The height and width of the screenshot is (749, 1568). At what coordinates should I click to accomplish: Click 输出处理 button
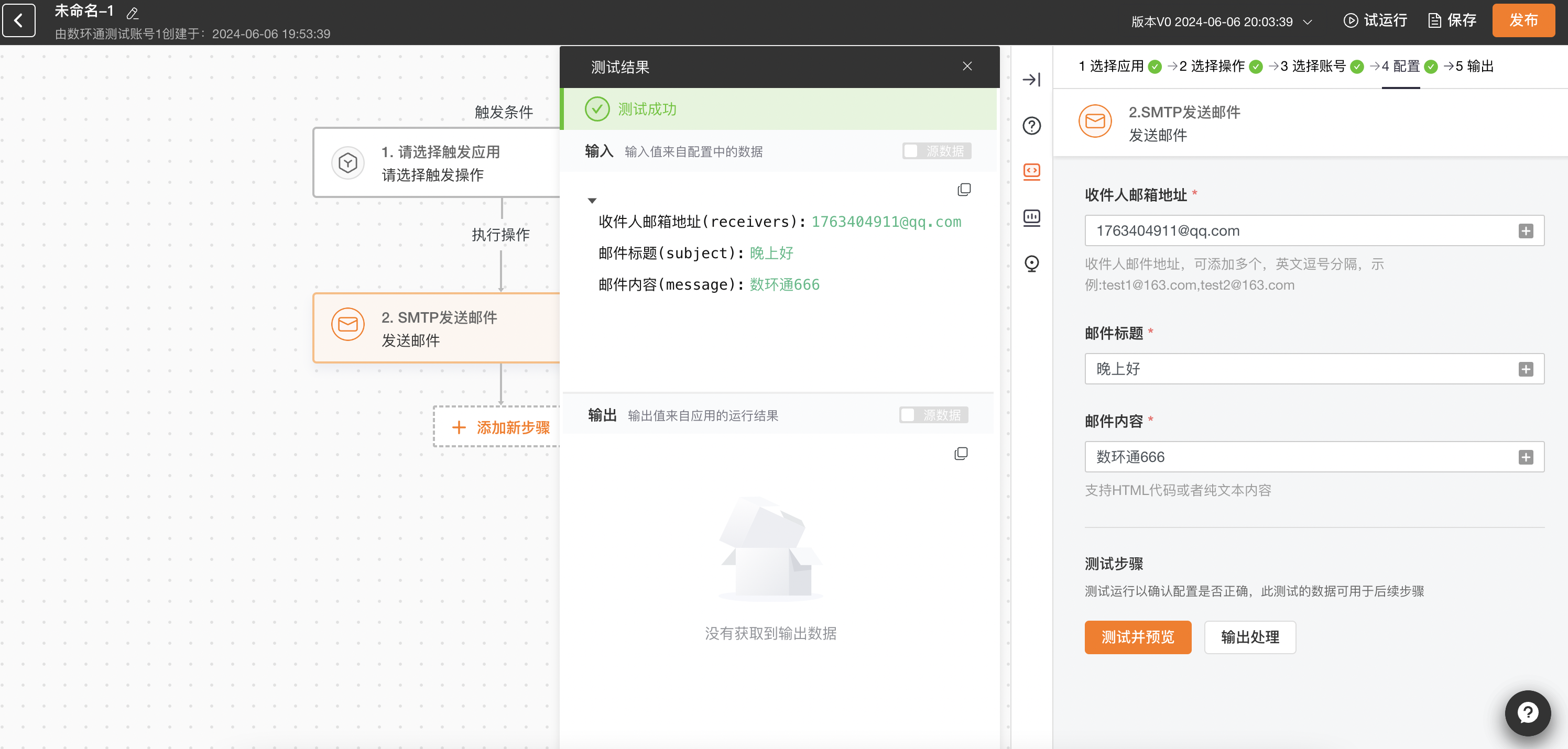[x=1250, y=637]
